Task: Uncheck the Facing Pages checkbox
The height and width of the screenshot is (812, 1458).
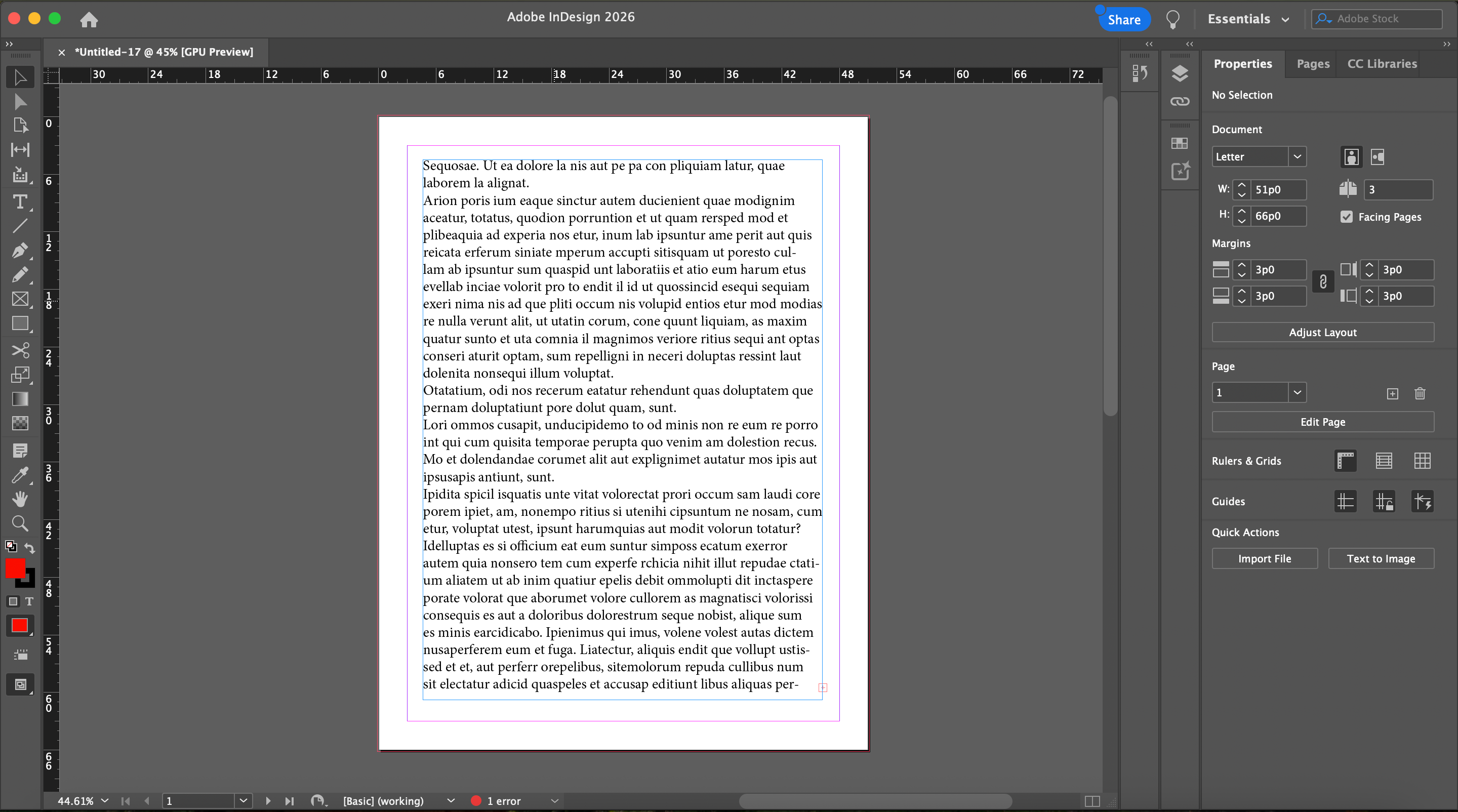Action: click(1347, 217)
